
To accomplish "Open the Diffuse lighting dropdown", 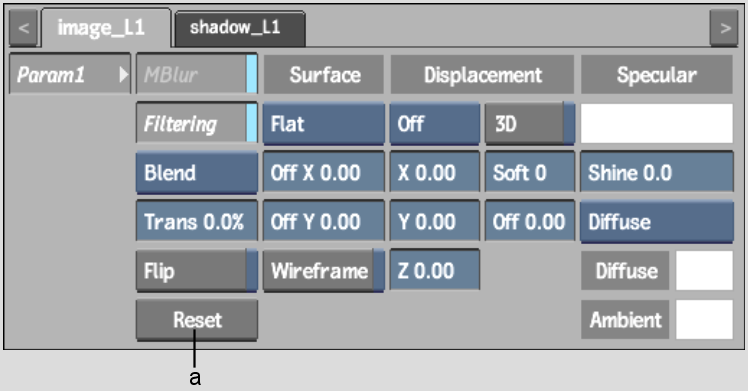I will point(657,222).
